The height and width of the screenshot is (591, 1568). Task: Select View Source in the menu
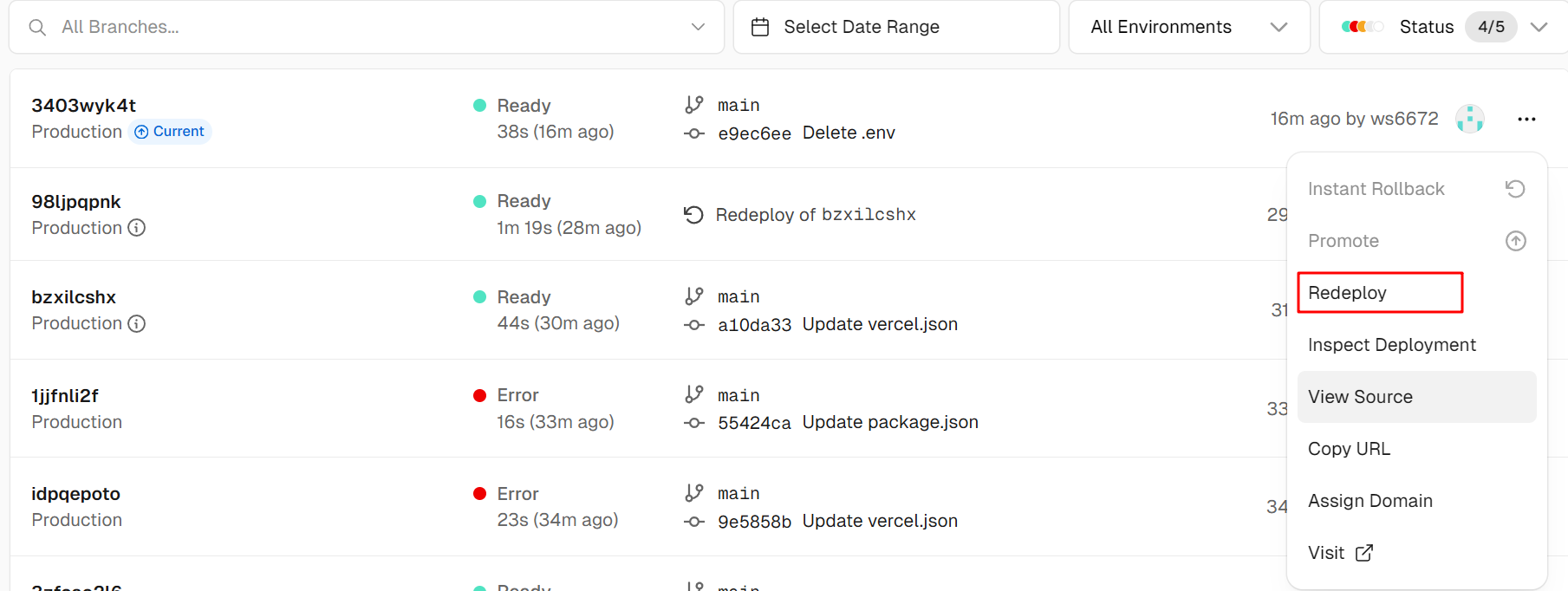[1360, 397]
